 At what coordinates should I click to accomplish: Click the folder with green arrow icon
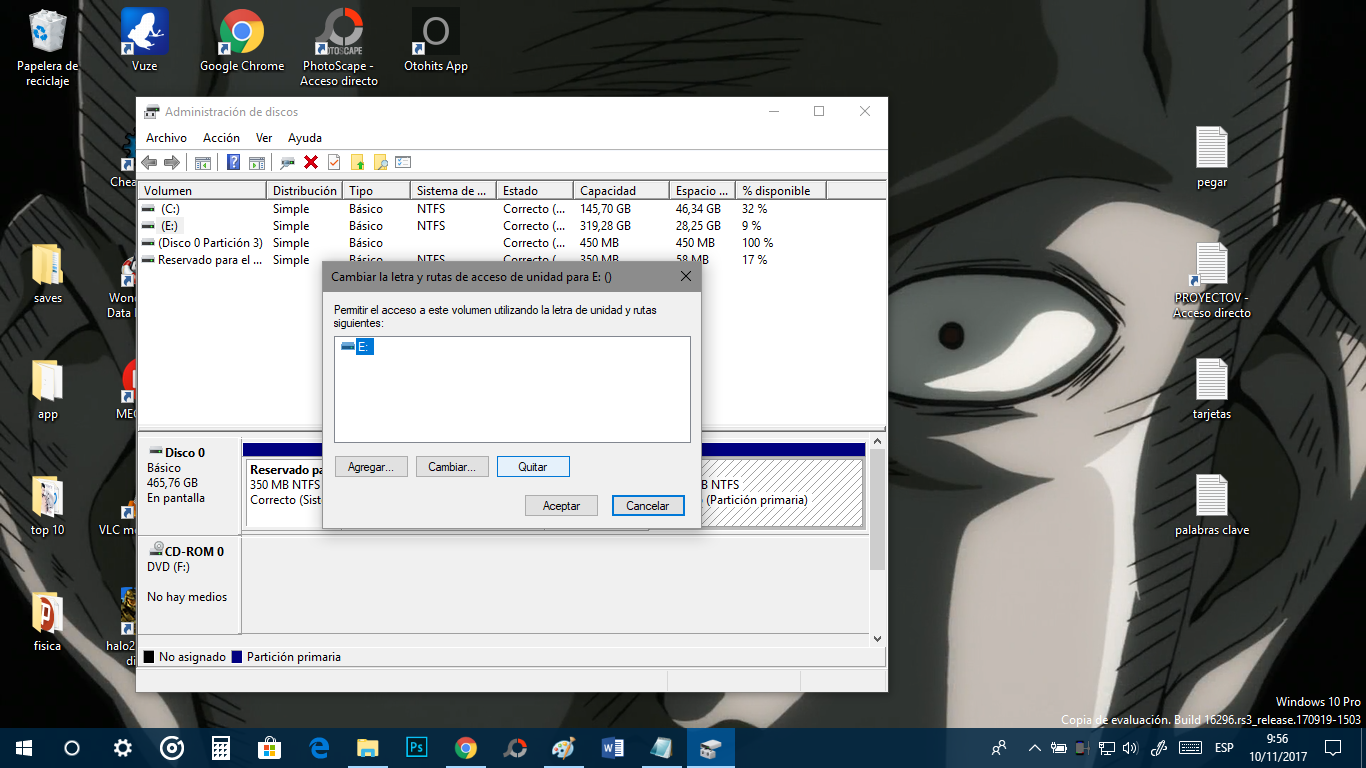(357, 162)
